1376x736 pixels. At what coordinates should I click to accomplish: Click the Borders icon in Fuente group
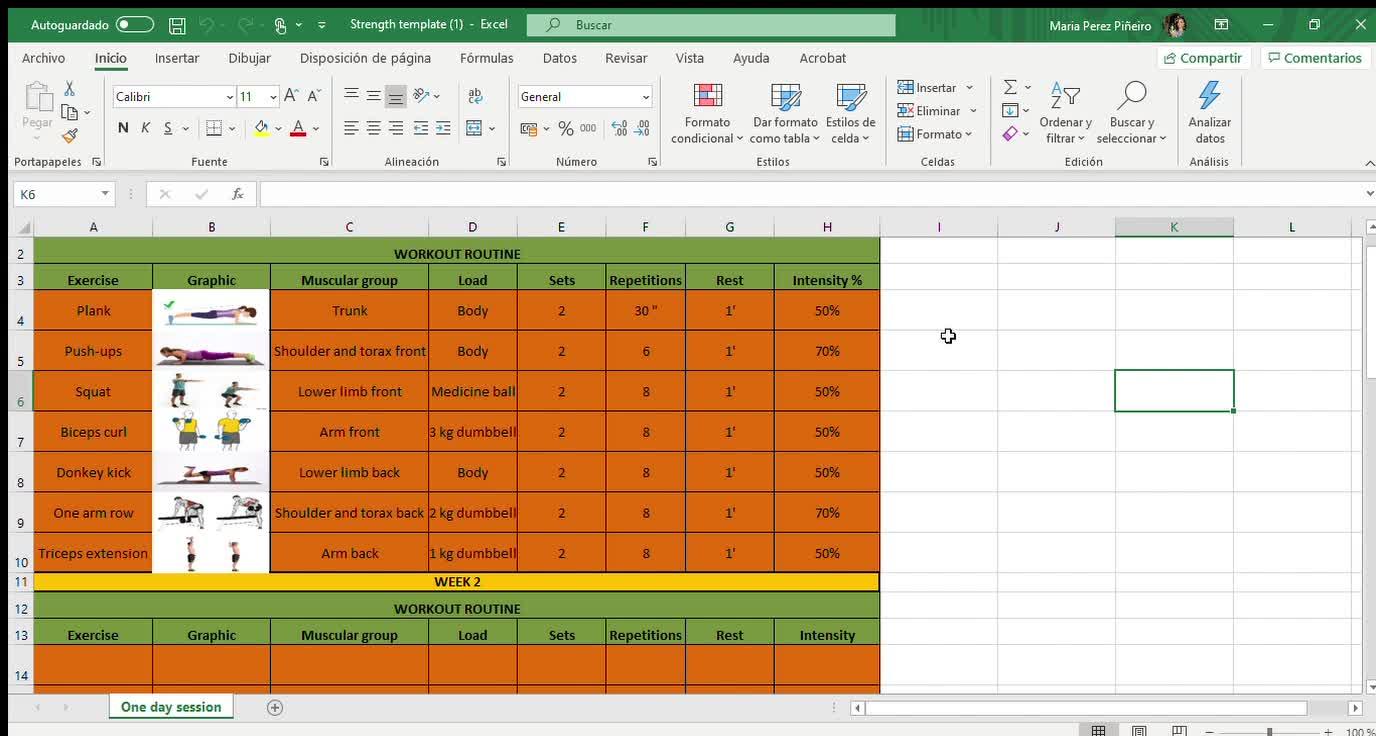(x=213, y=128)
